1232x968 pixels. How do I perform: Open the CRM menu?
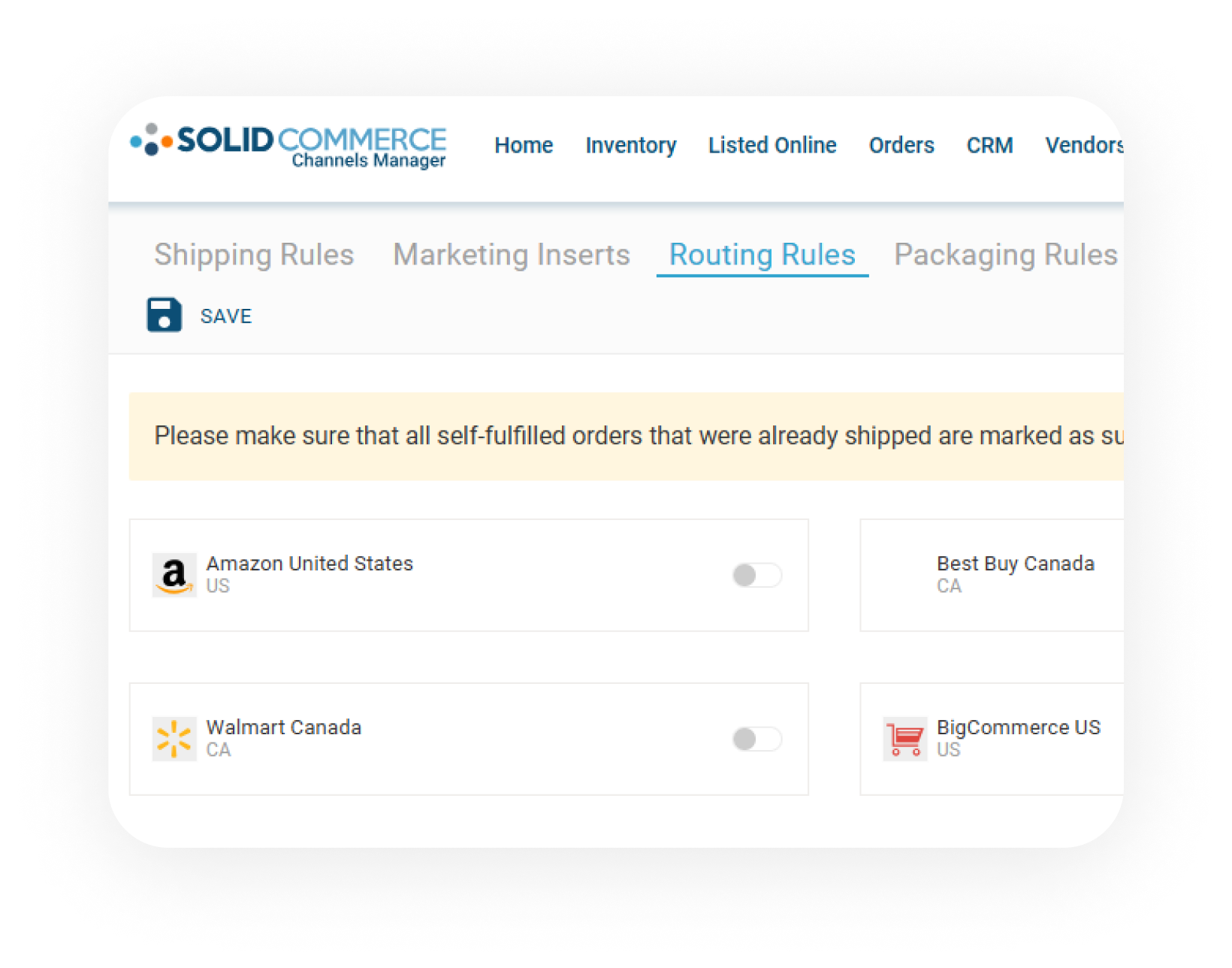[x=989, y=145]
